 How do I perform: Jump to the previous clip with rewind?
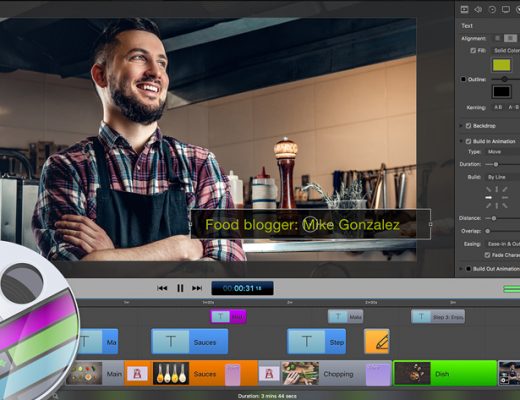[x=162, y=288]
